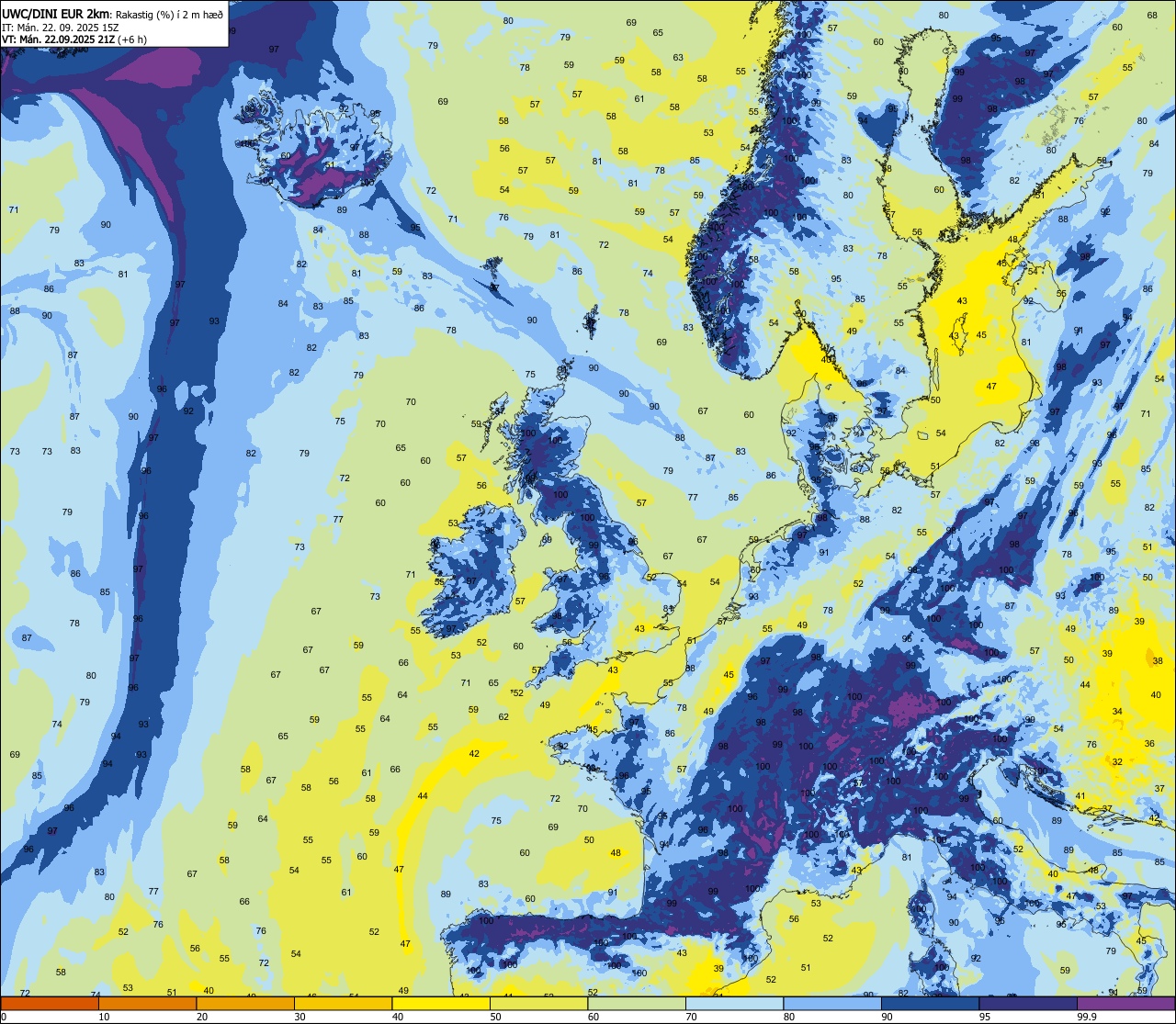Click the legend tick label 95

[985, 1017]
